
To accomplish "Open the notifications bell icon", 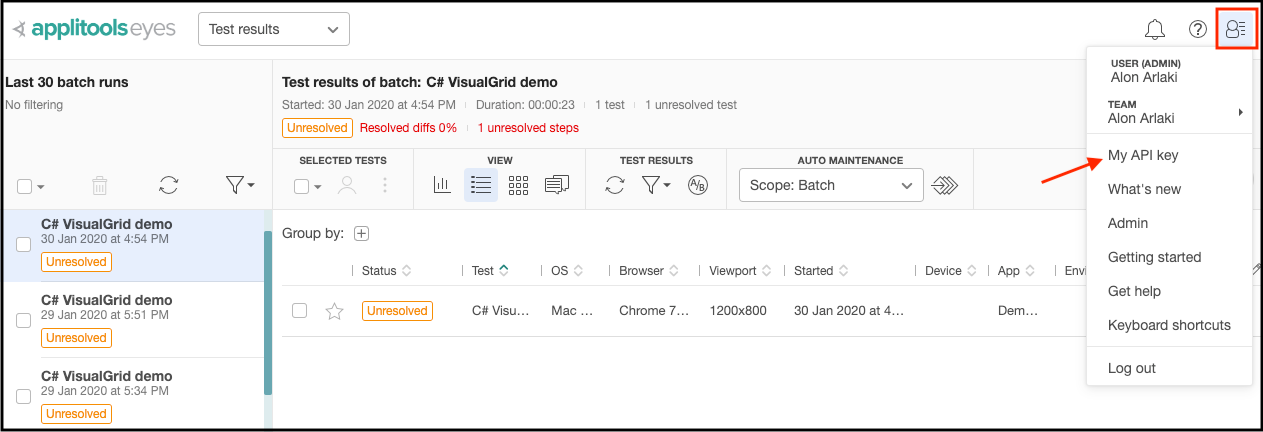I will tap(1155, 29).
